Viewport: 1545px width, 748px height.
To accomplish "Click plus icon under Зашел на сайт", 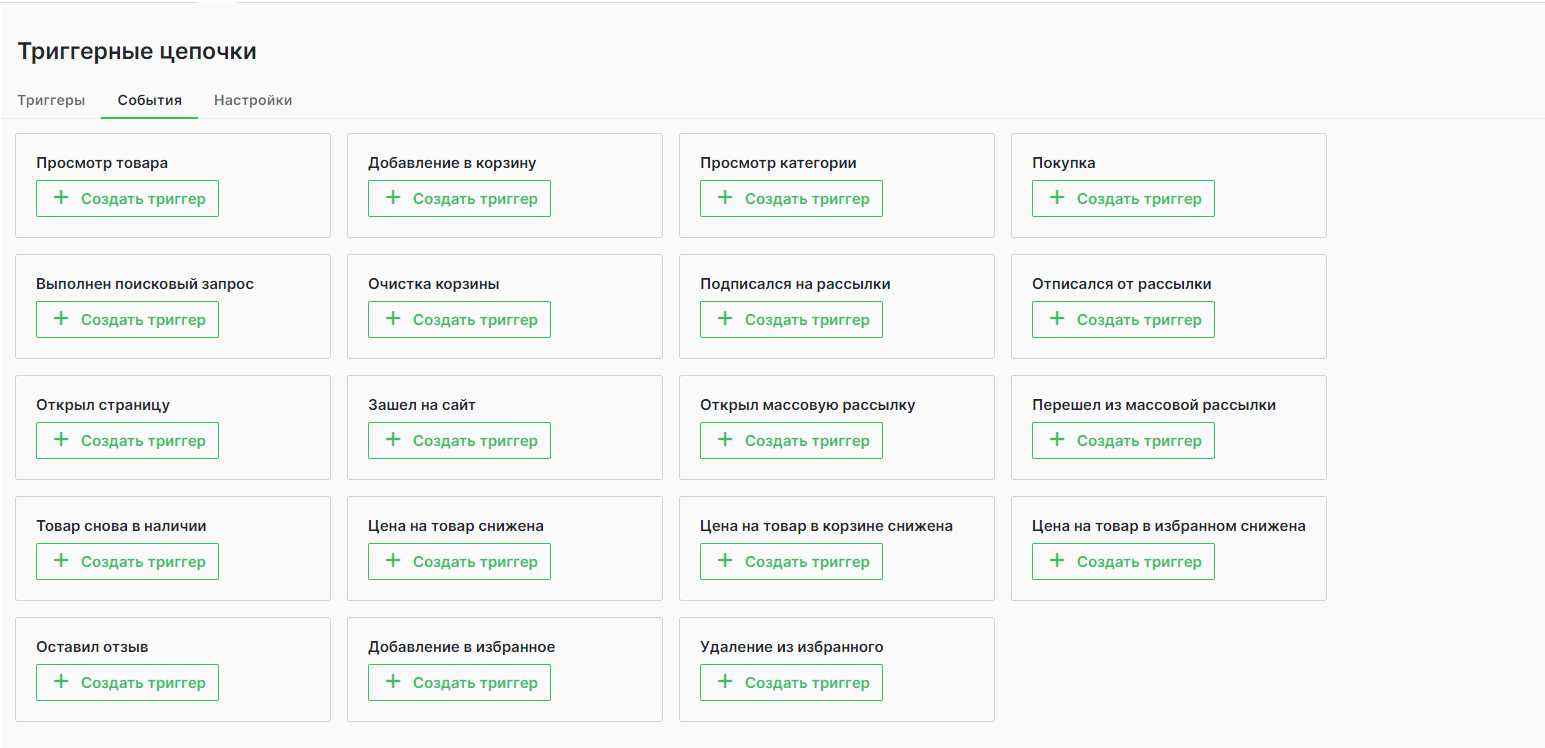I will pyautogui.click(x=393, y=440).
